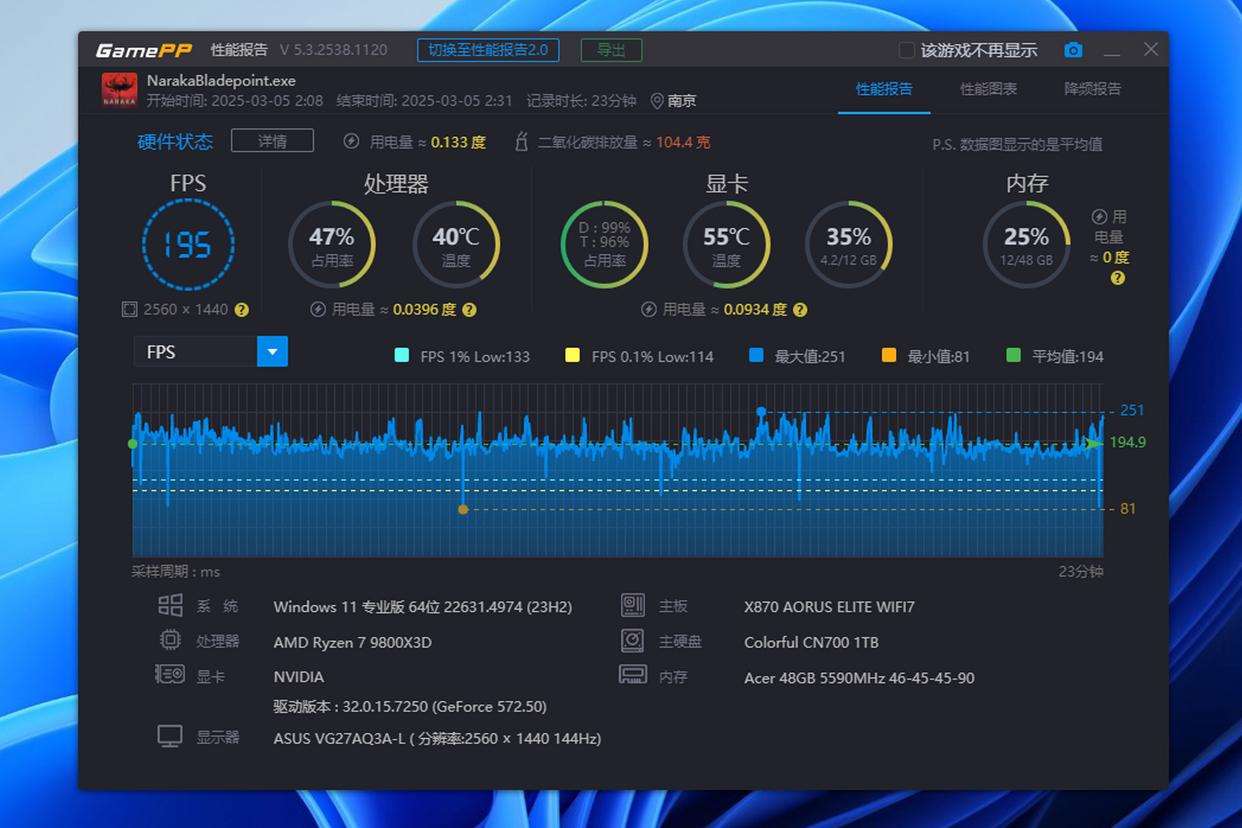Click the monitor icon beside 显示器
This screenshot has height=828, width=1242.
click(x=170, y=737)
